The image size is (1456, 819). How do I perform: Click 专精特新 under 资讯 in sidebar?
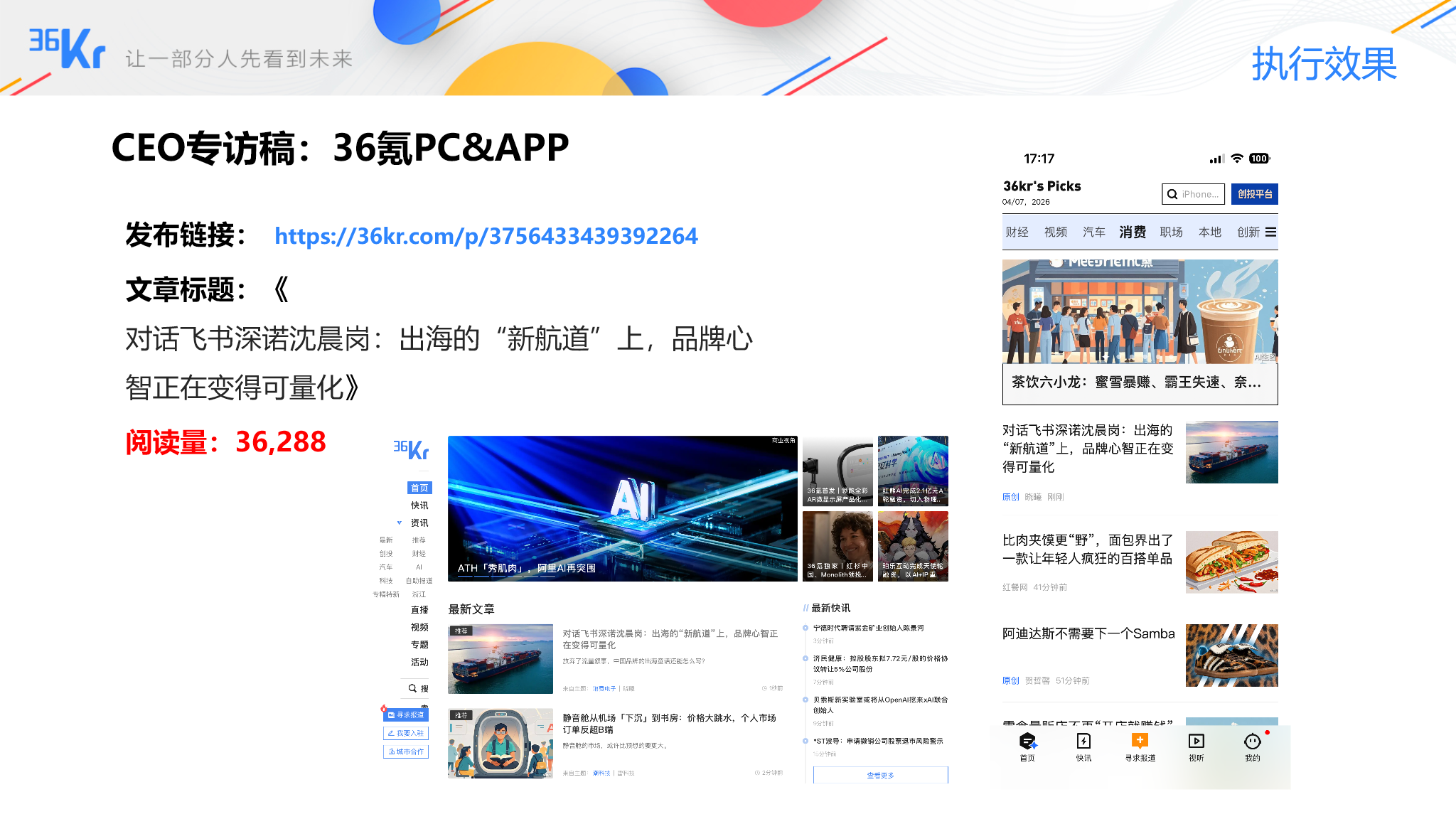point(386,594)
